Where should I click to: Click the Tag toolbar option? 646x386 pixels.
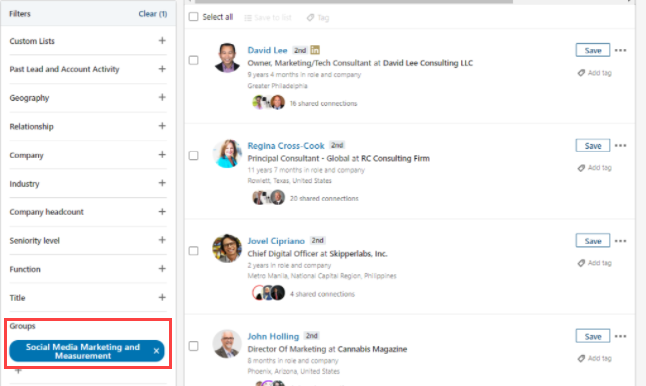click(318, 18)
